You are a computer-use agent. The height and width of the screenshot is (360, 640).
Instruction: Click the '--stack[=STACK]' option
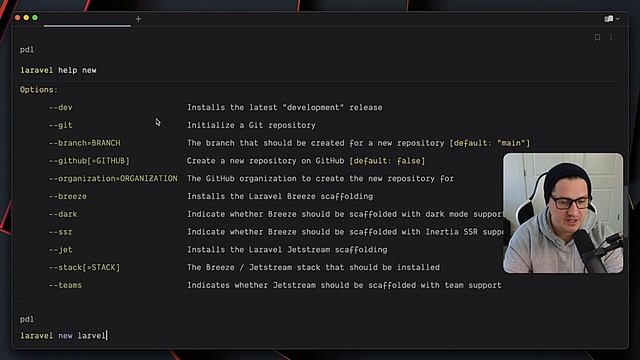coord(84,267)
